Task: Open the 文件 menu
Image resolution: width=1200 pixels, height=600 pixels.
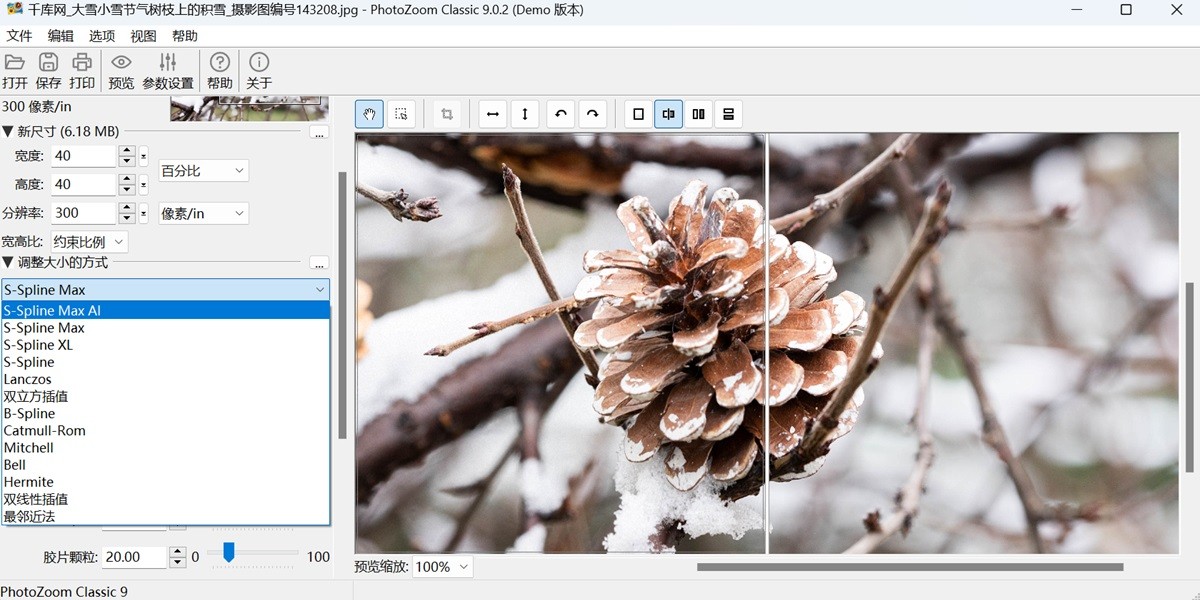Action: pos(19,35)
